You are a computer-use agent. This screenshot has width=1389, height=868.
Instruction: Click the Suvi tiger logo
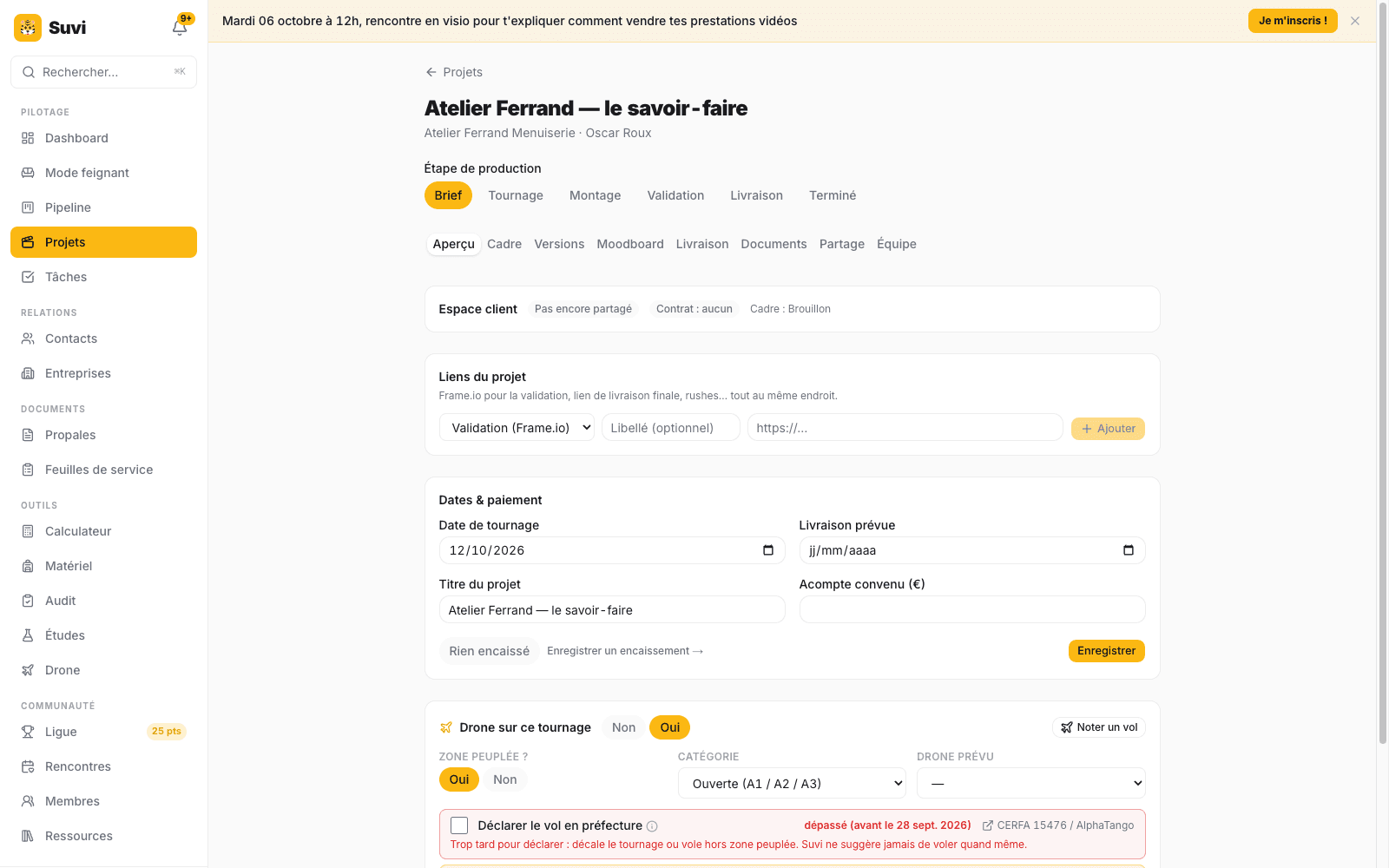[28, 28]
